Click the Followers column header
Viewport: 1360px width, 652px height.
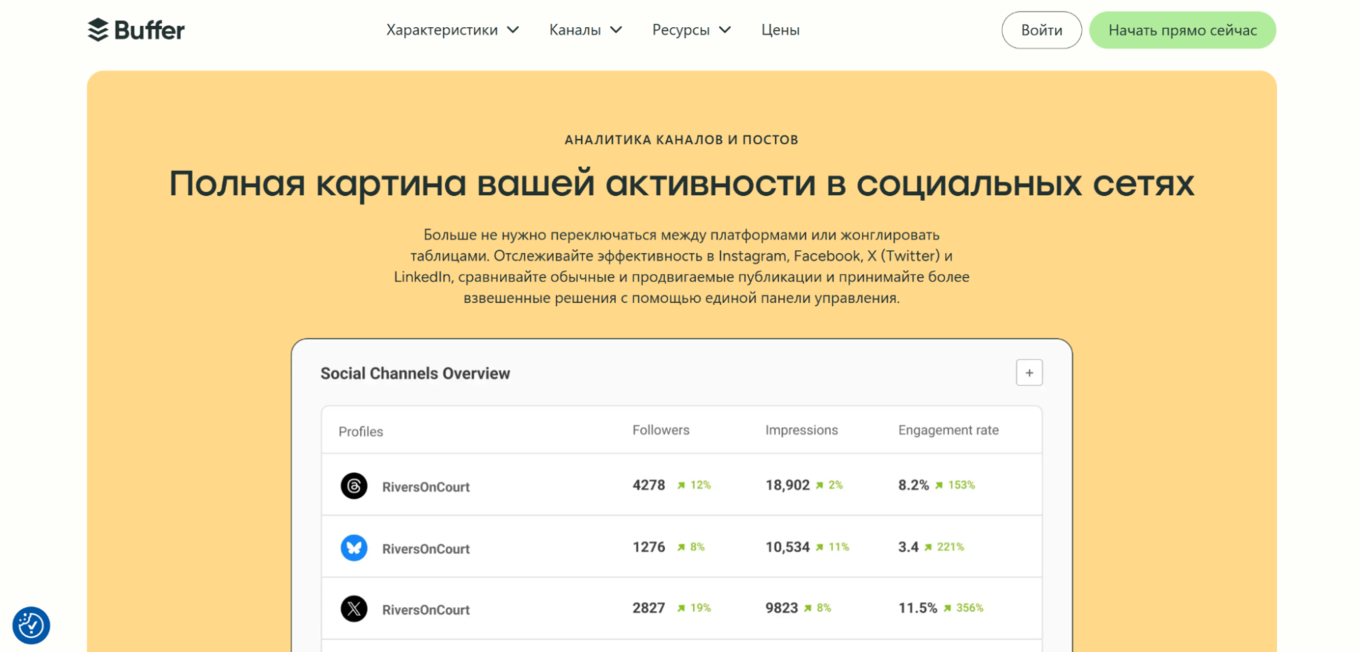click(x=661, y=430)
